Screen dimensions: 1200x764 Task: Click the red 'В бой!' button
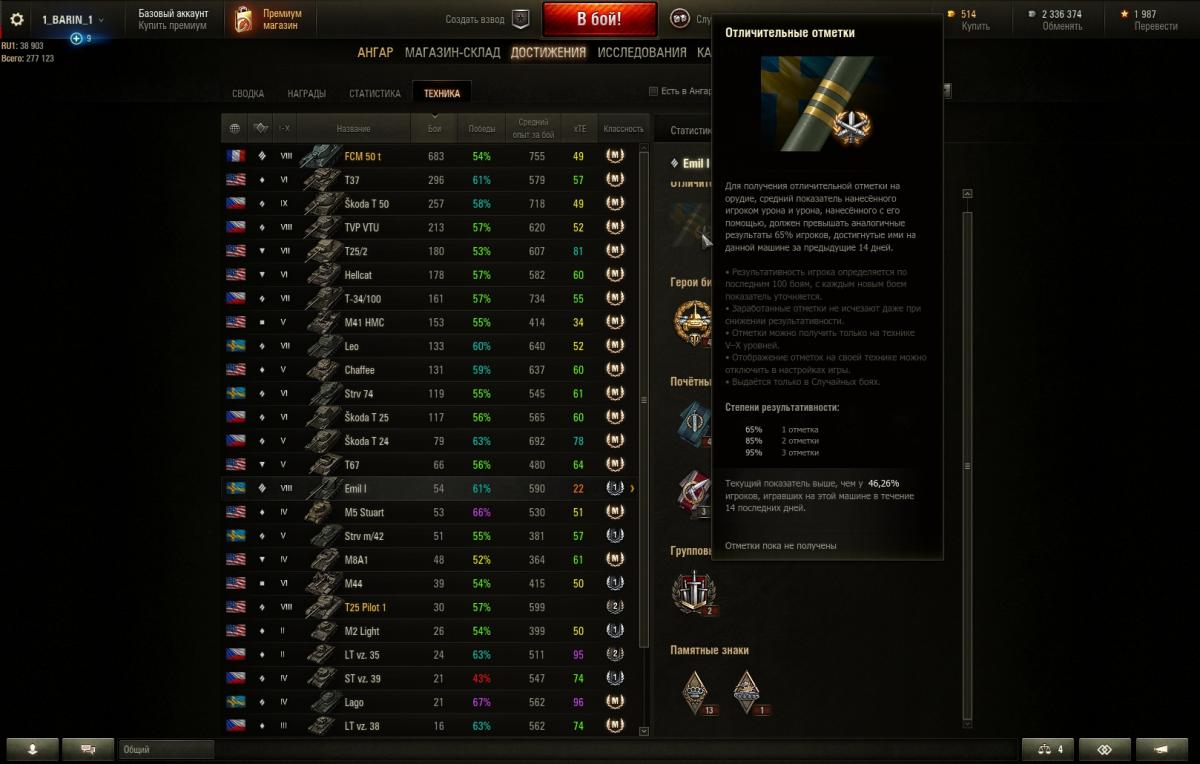click(x=600, y=19)
